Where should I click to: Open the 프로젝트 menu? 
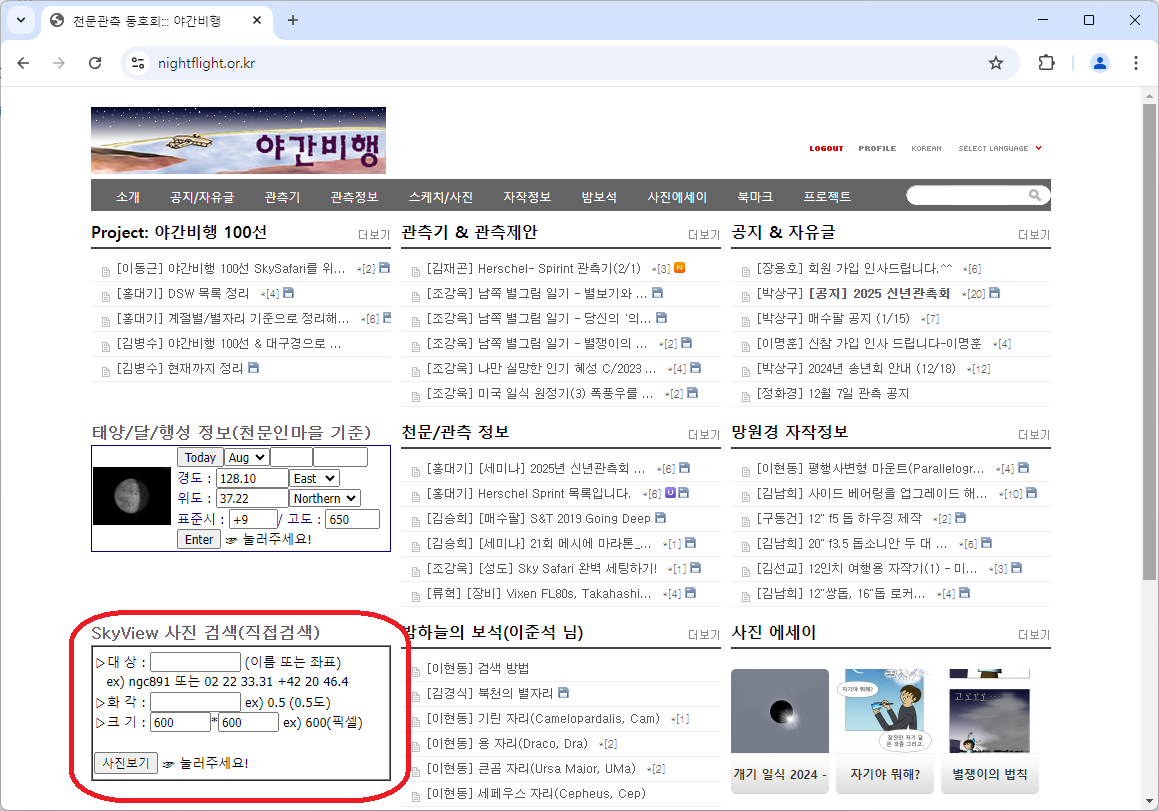tap(827, 197)
